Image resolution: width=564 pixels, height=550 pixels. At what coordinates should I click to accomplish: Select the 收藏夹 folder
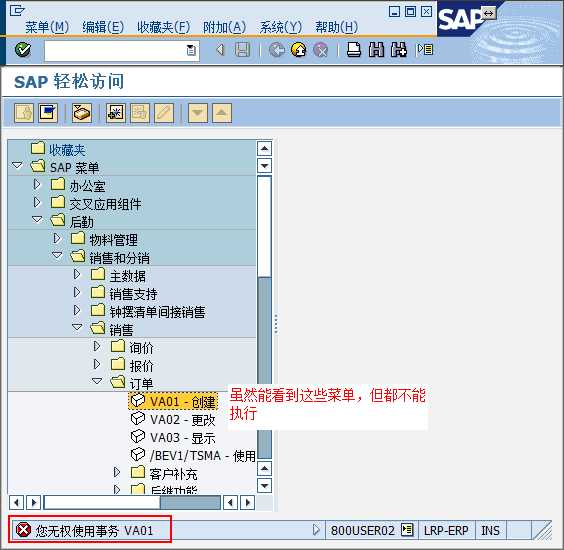coord(67,150)
